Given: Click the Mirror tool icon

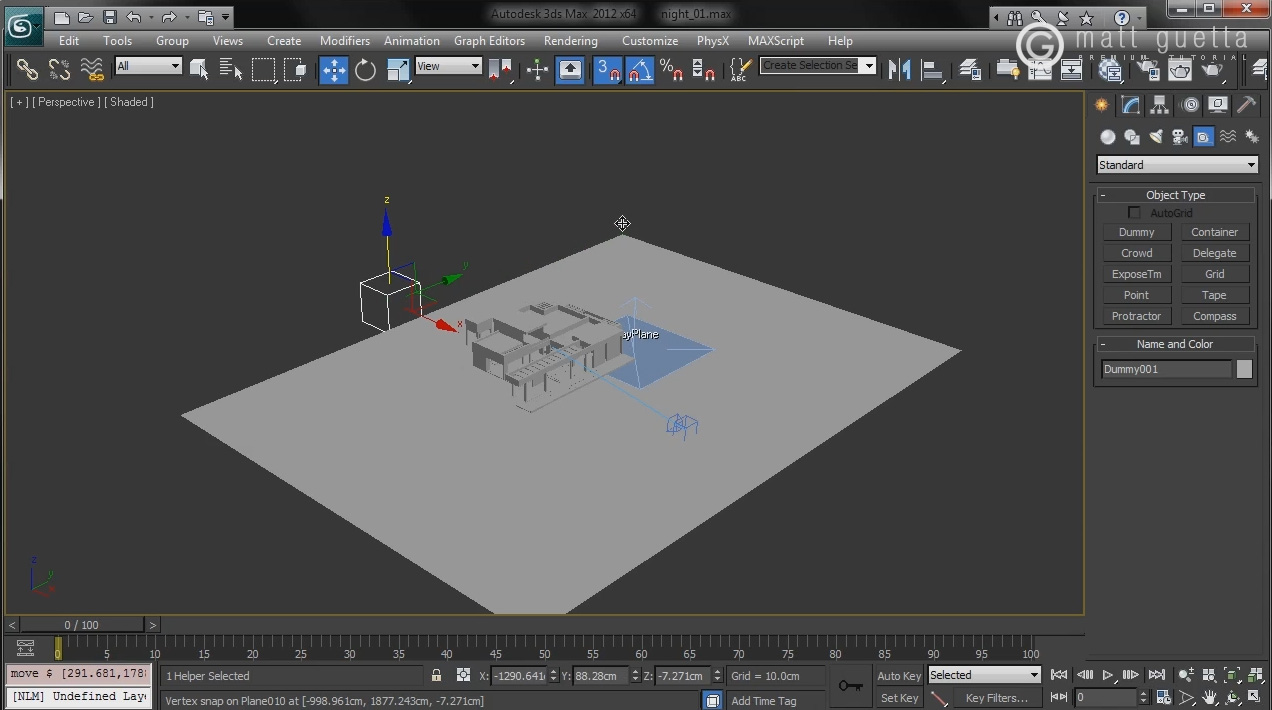Looking at the screenshot, I should pyautogui.click(x=900, y=69).
